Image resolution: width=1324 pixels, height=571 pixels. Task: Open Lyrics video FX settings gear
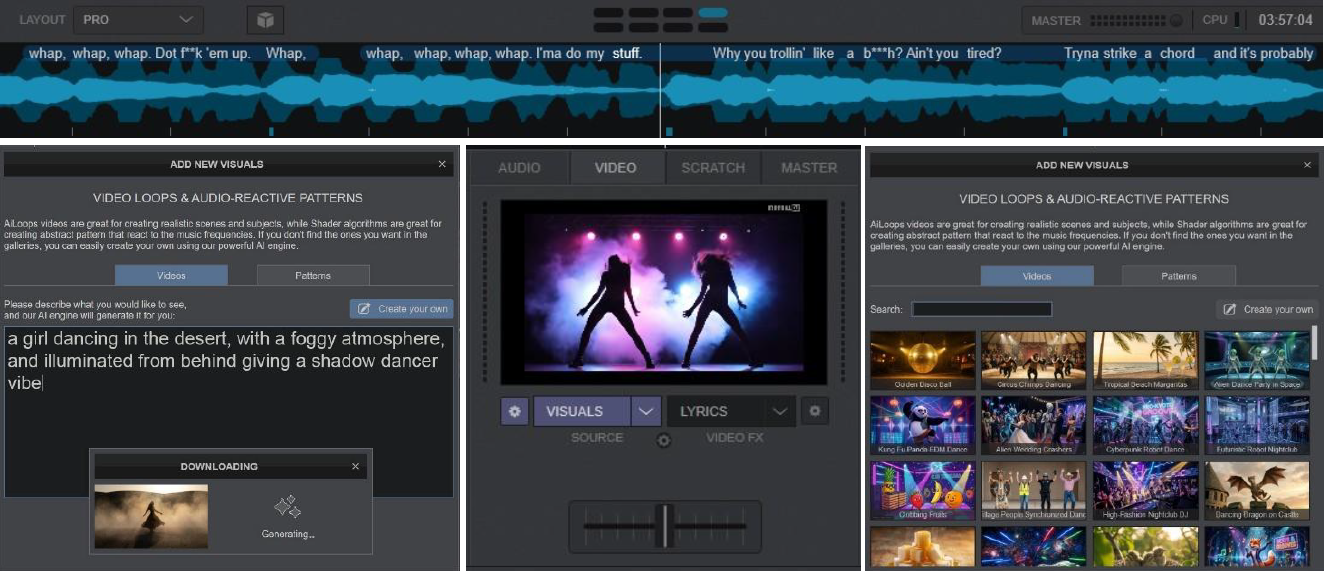(815, 411)
